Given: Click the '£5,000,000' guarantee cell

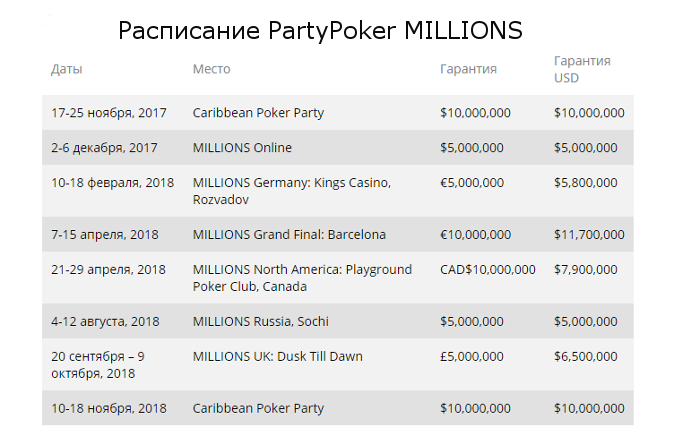Looking at the screenshot, I should (x=471, y=356).
